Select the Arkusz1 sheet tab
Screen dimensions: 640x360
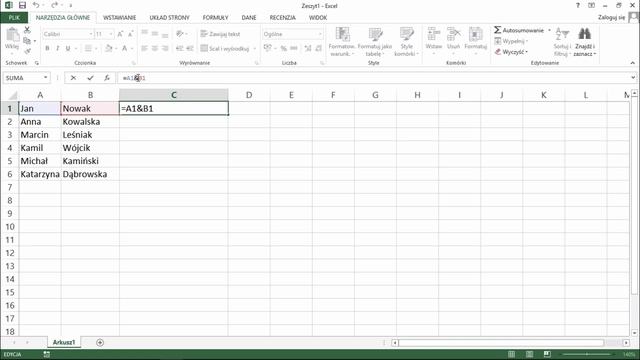coord(64,342)
